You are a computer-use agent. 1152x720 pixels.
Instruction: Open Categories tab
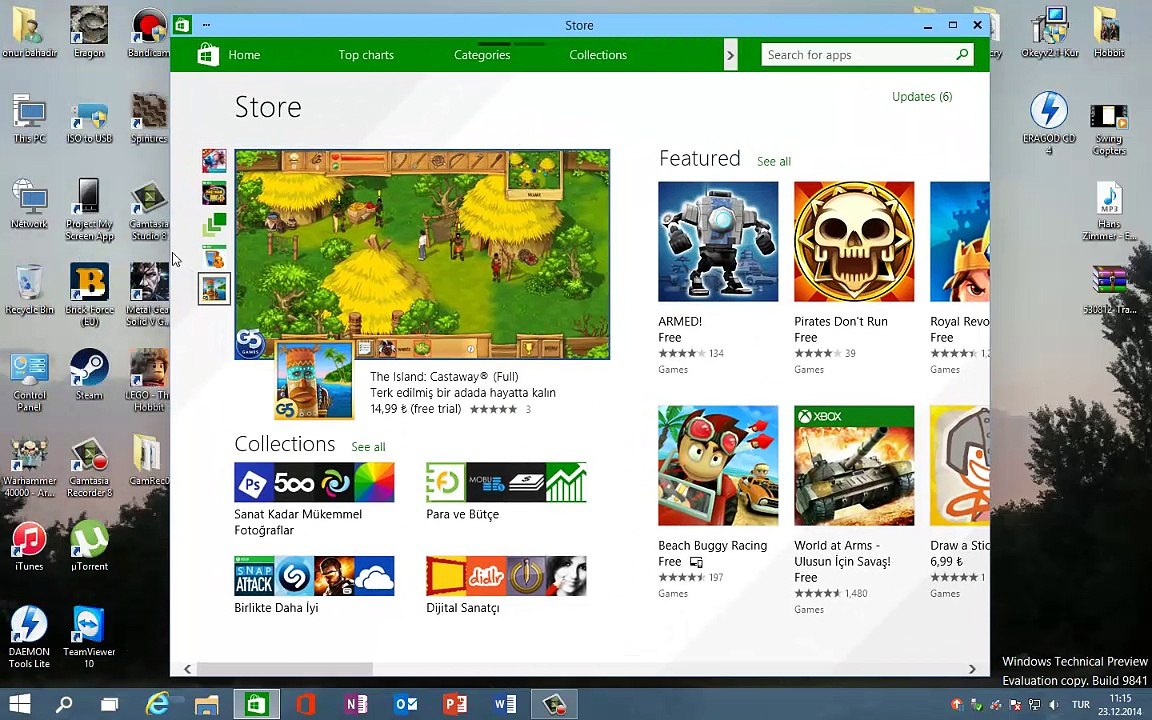[482, 55]
